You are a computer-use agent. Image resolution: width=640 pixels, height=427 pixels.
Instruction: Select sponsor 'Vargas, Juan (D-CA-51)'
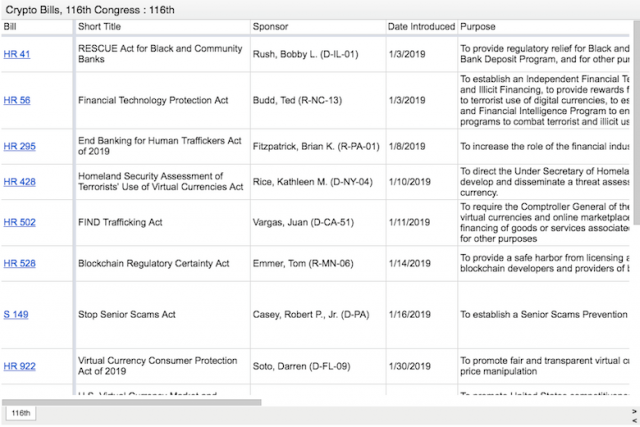pos(318,222)
